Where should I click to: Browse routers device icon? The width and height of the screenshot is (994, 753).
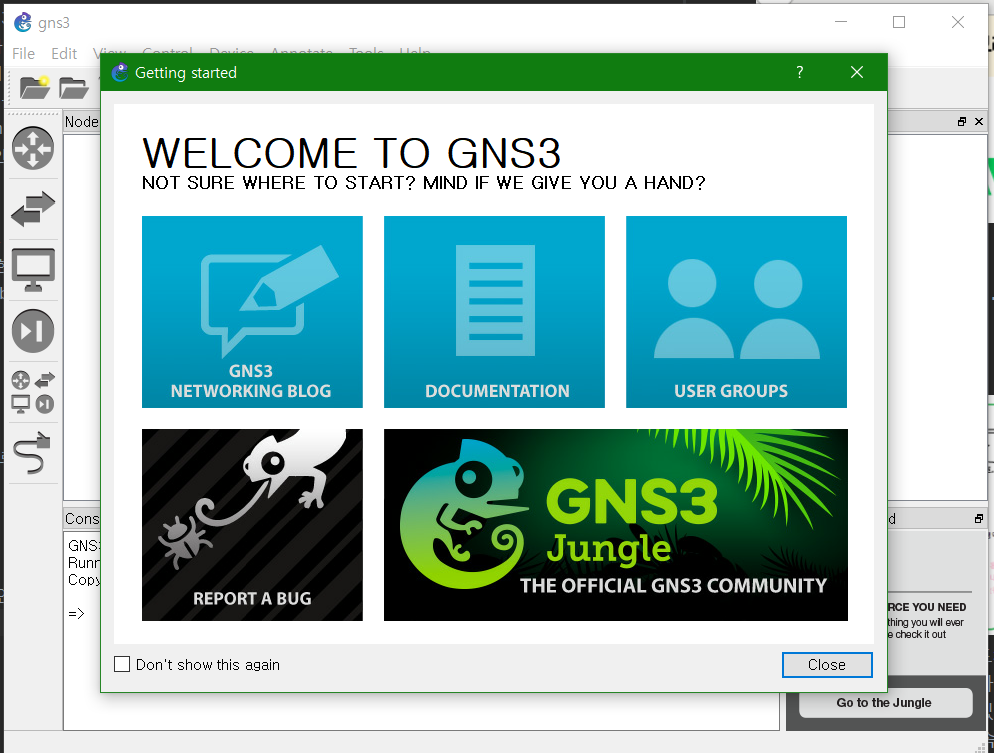point(33,148)
